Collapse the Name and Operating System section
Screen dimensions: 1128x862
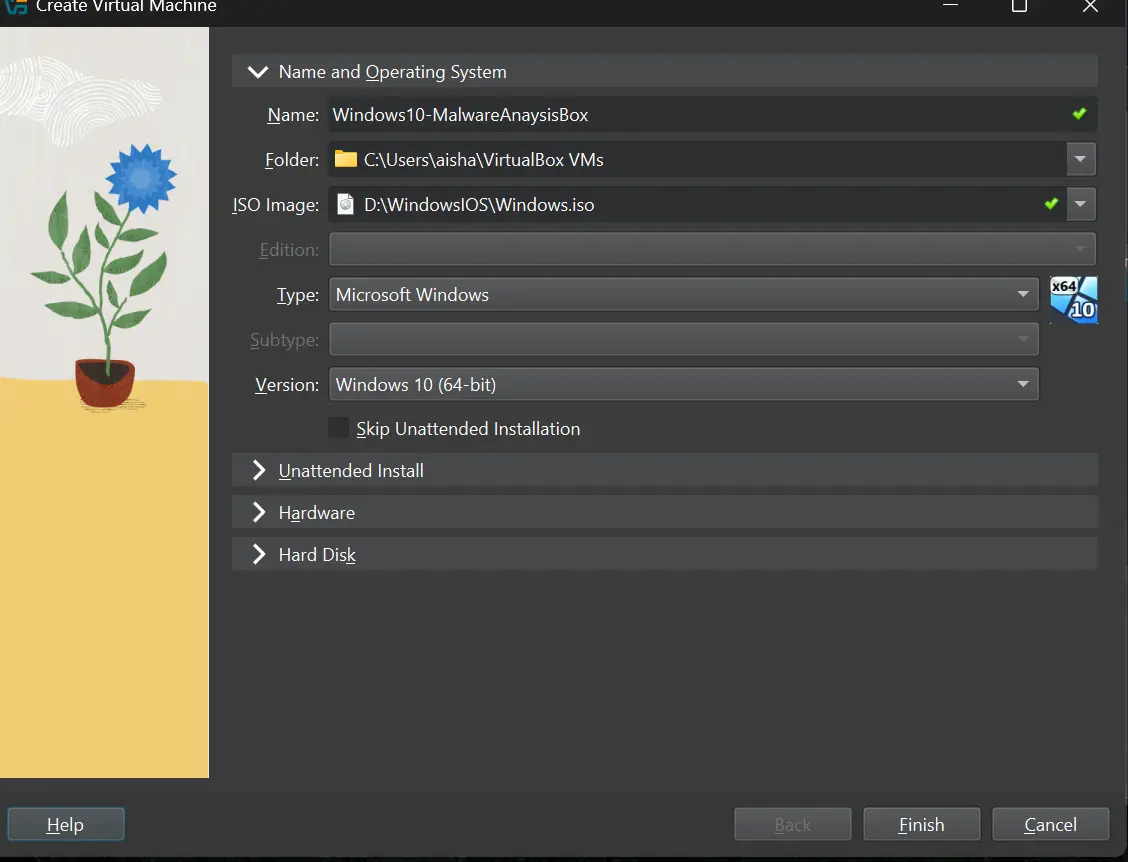click(259, 72)
